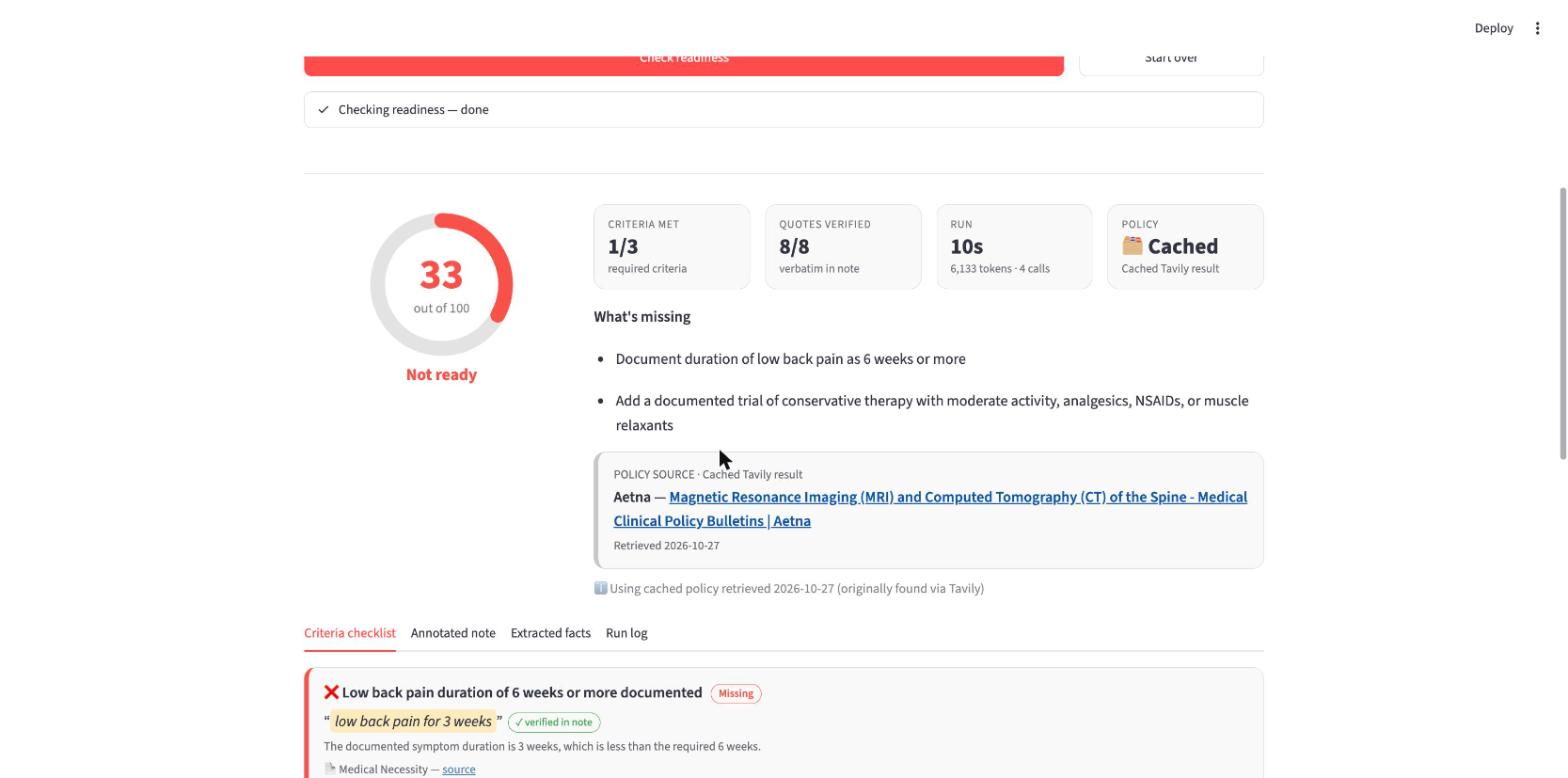Click the Run 10s metrics card
The height and width of the screenshot is (778, 1568).
(x=1014, y=247)
